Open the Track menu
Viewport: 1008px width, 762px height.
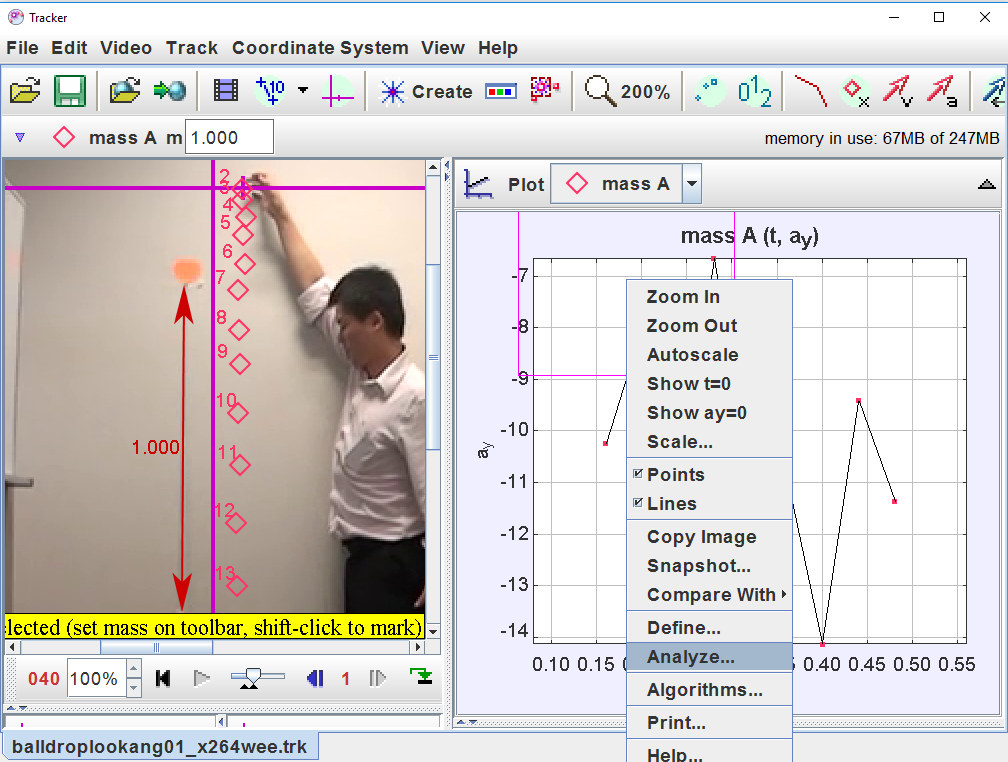(x=192, y=48)
